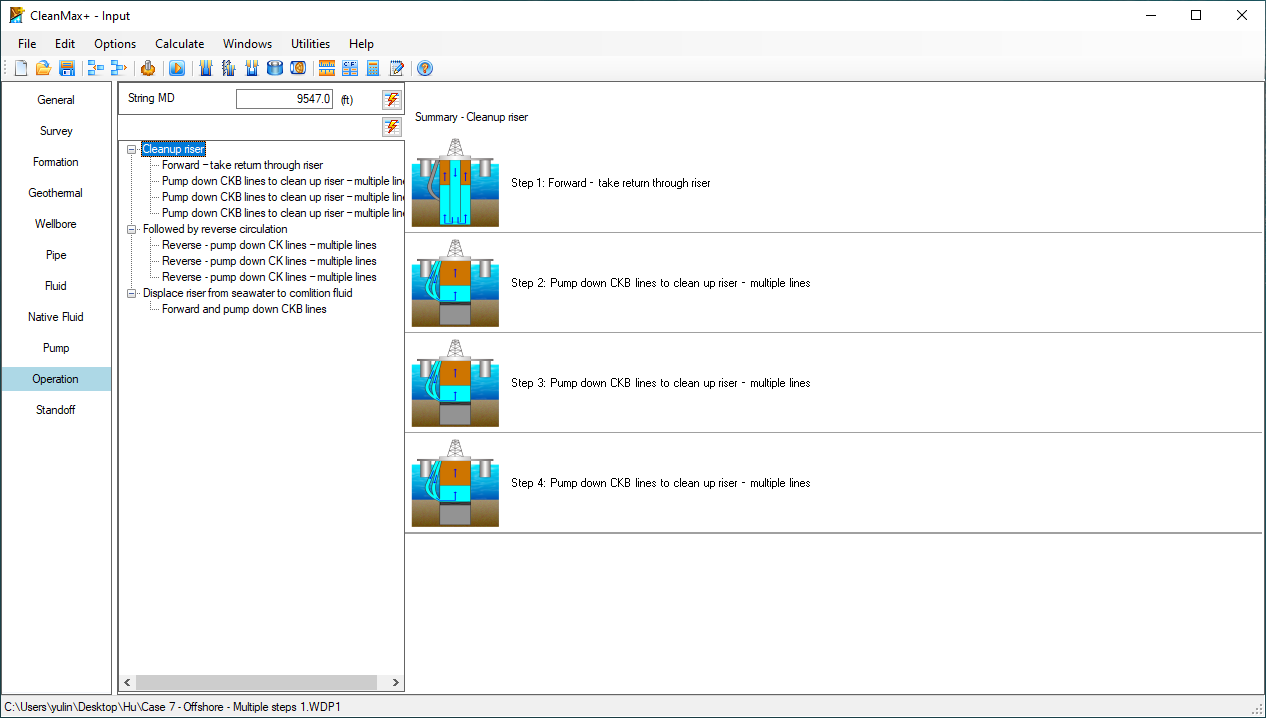Click the New file toolbar icon
This screenshot has height=718, width=1266.
pos(21,68)
